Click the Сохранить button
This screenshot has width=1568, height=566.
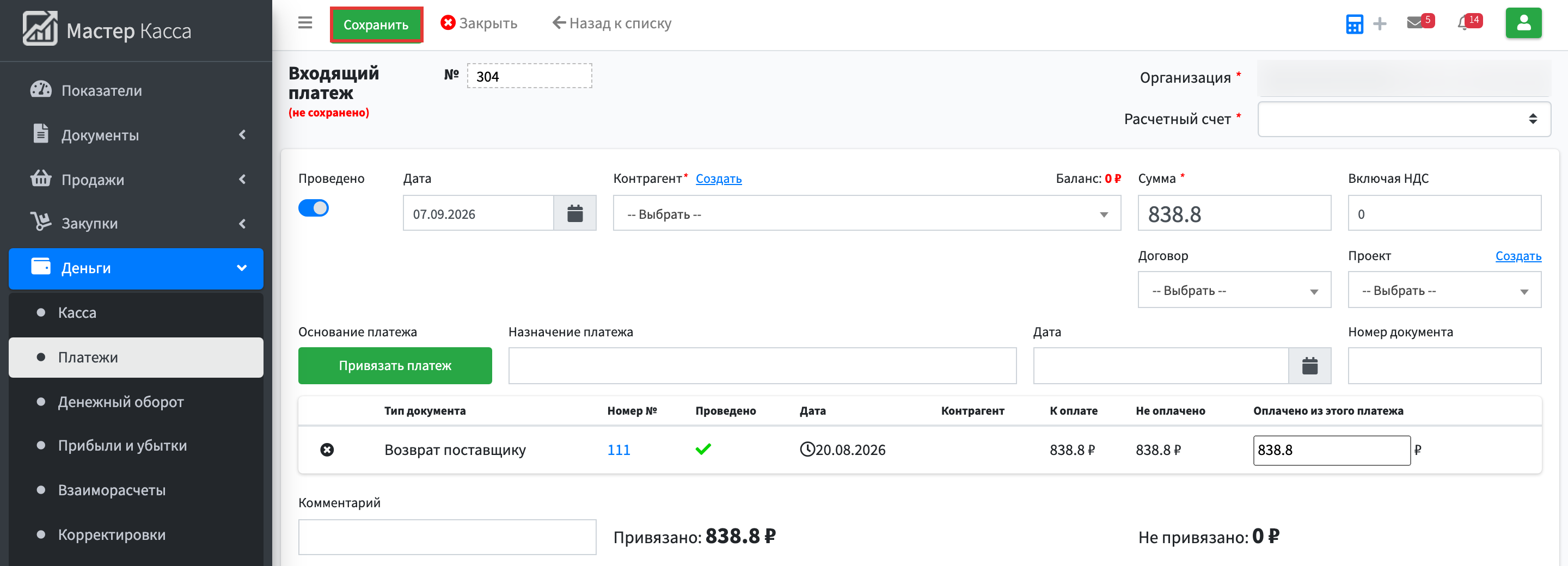pos(376,24)
